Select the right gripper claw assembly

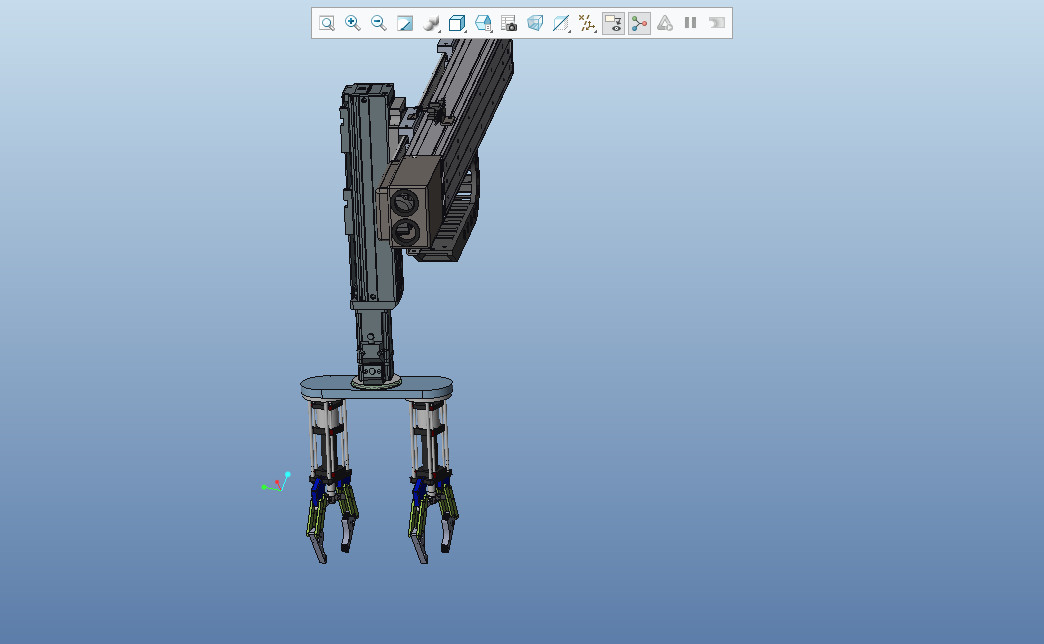click(433, 519)
